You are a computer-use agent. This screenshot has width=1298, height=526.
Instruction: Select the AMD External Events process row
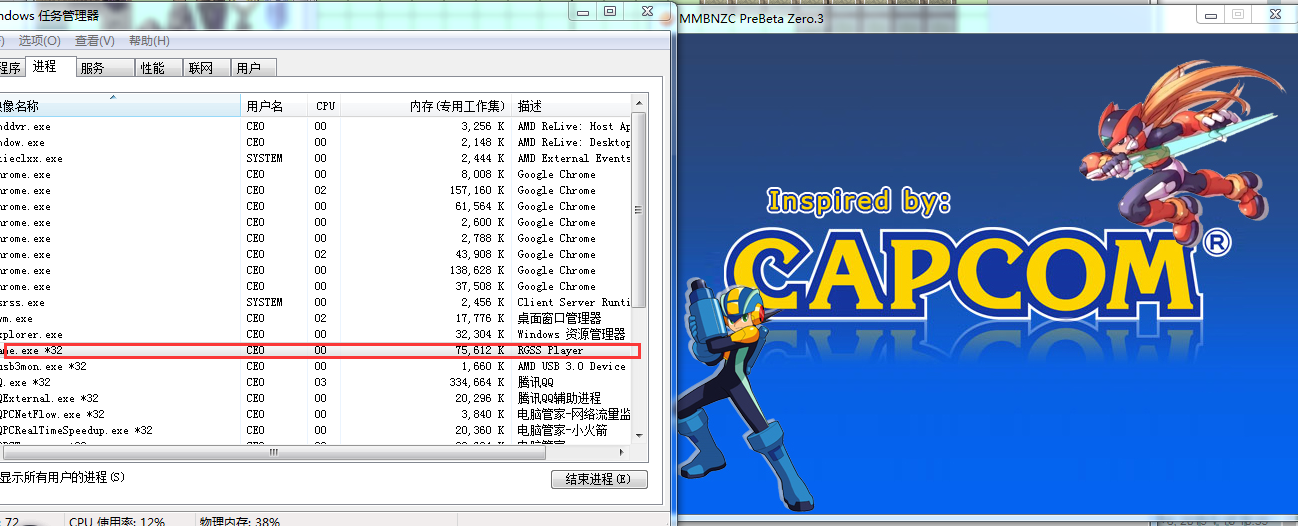316,159
